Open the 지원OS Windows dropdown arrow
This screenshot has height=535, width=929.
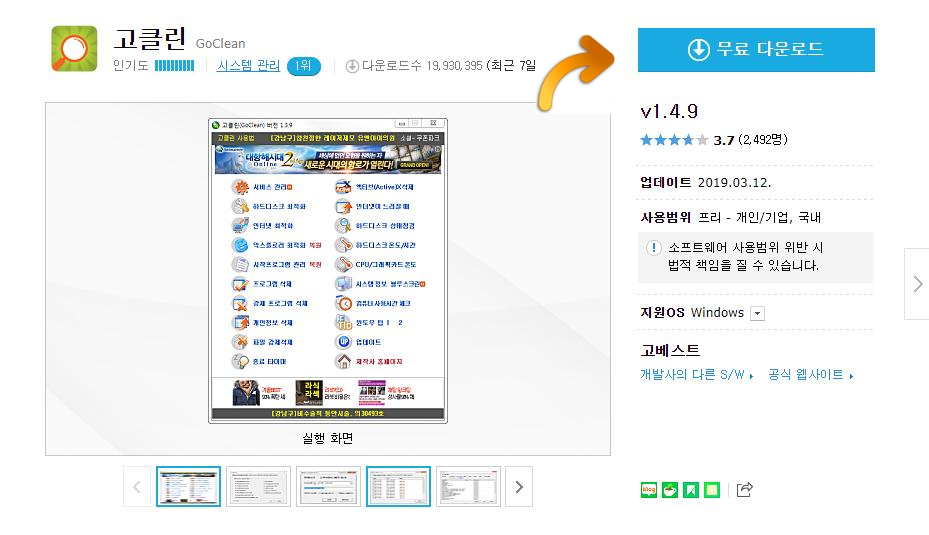click(x=757, y=313)
